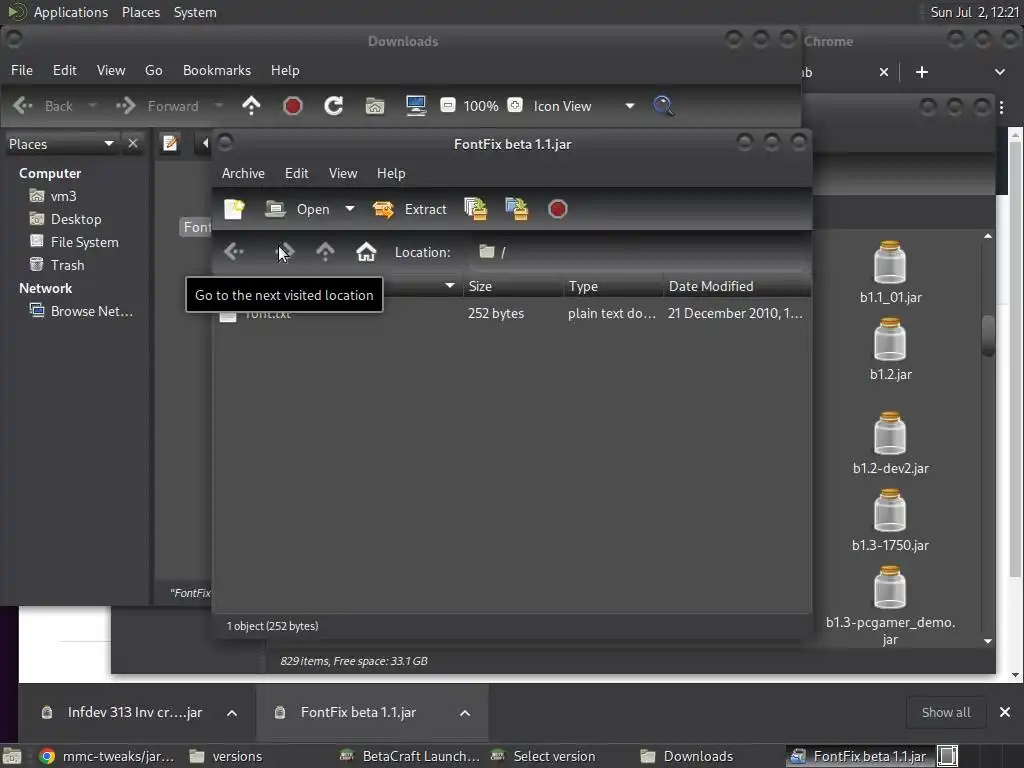1024x768 pixels.
Task: Expand the Open recent archives dropdown arrow
Action: click(x=350, y=209)
